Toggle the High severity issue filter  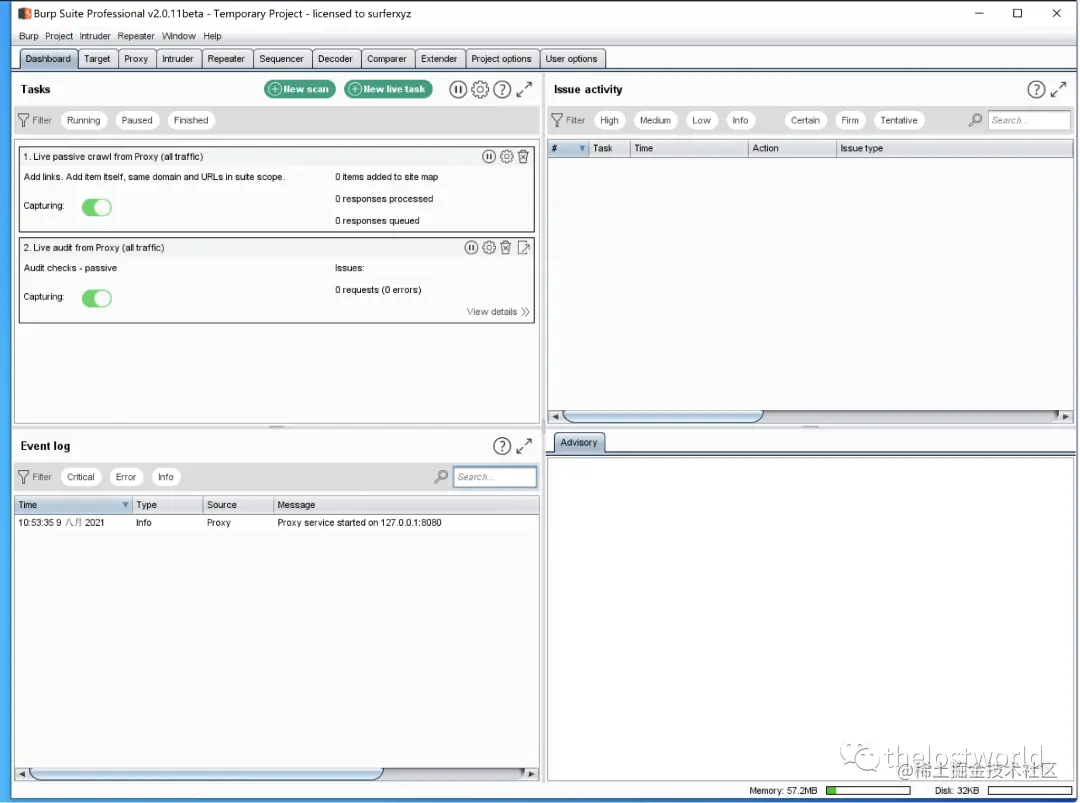click(609, 120)
